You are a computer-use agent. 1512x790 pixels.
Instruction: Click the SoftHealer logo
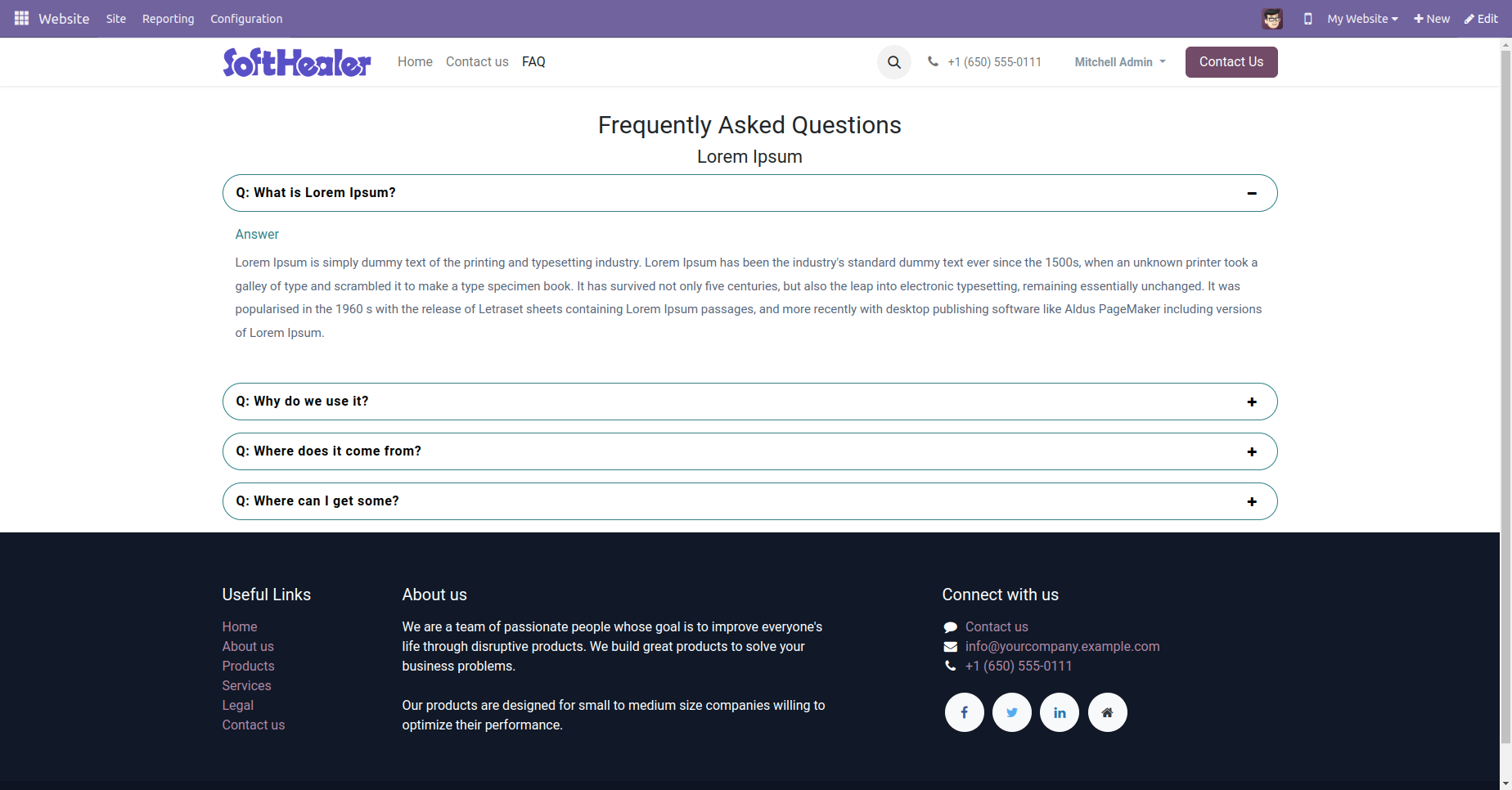[297, 62]
